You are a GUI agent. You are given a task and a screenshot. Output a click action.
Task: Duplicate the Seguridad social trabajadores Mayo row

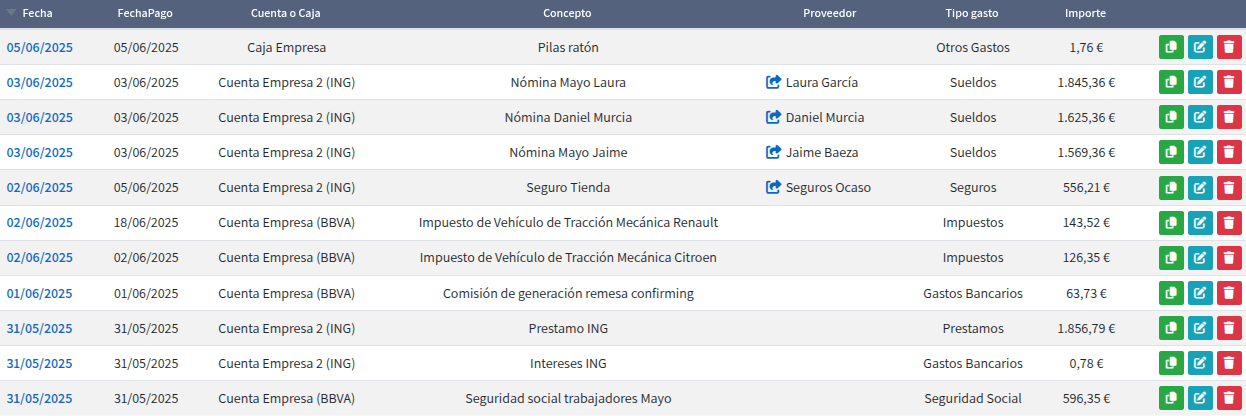coord(1171,399)
